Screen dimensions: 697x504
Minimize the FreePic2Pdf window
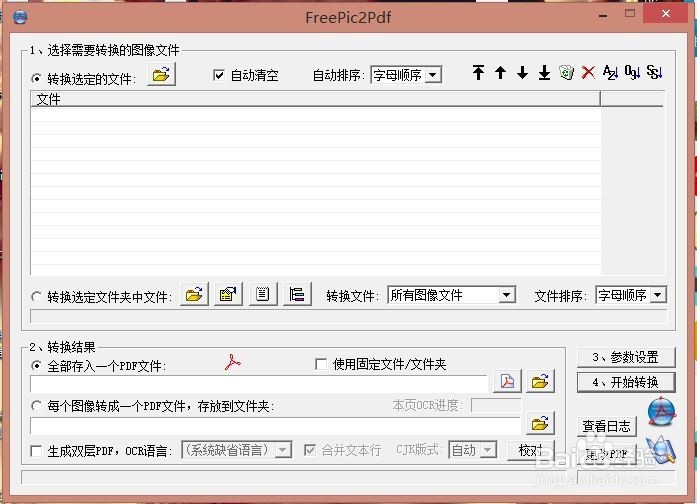(603, 16)
